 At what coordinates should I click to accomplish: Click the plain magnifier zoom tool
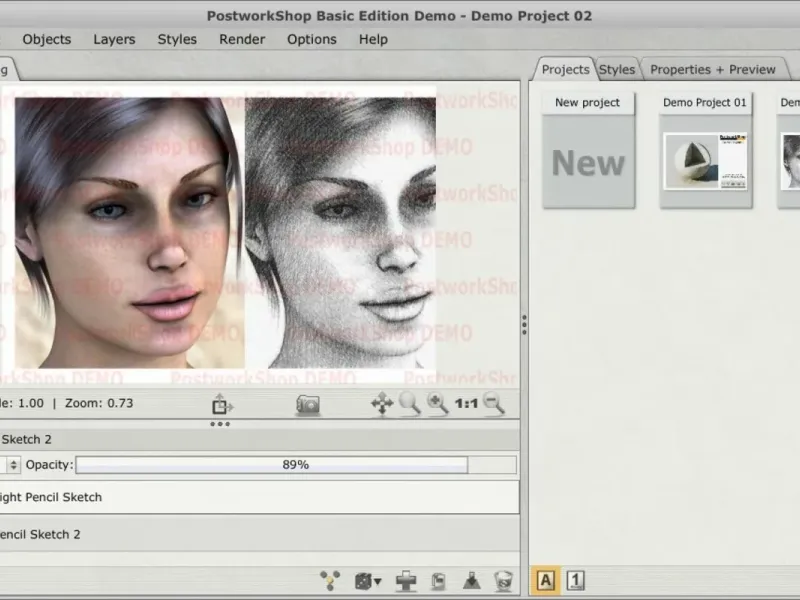(x=409, y=404)
